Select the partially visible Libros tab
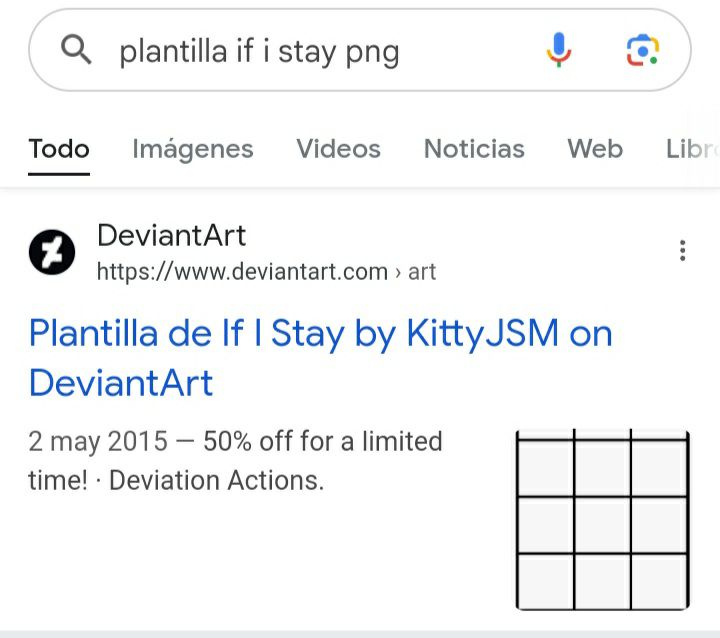720x638 pixels. [692, 149]
